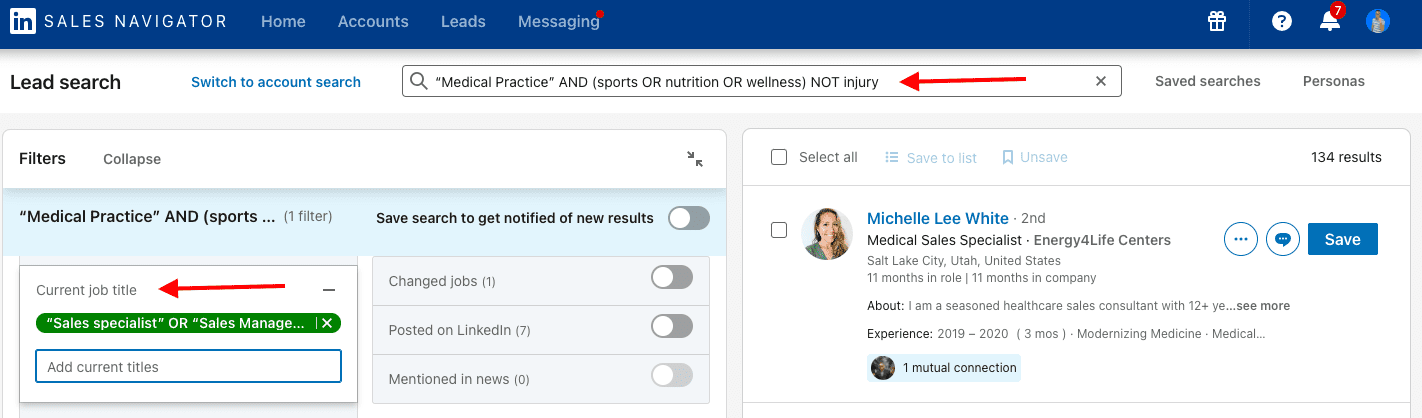Remove the Sales specialist job title tag
The width and height of the screenshot is (1422, 418).
click(327, 323)
